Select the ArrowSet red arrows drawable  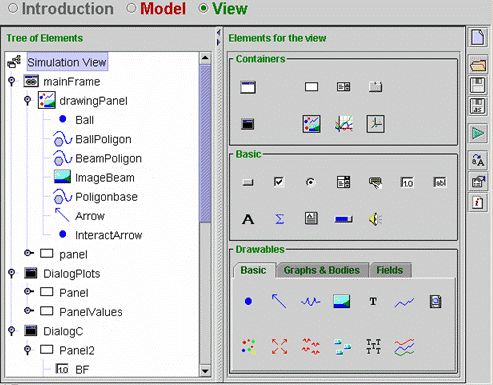click(279, 347)
